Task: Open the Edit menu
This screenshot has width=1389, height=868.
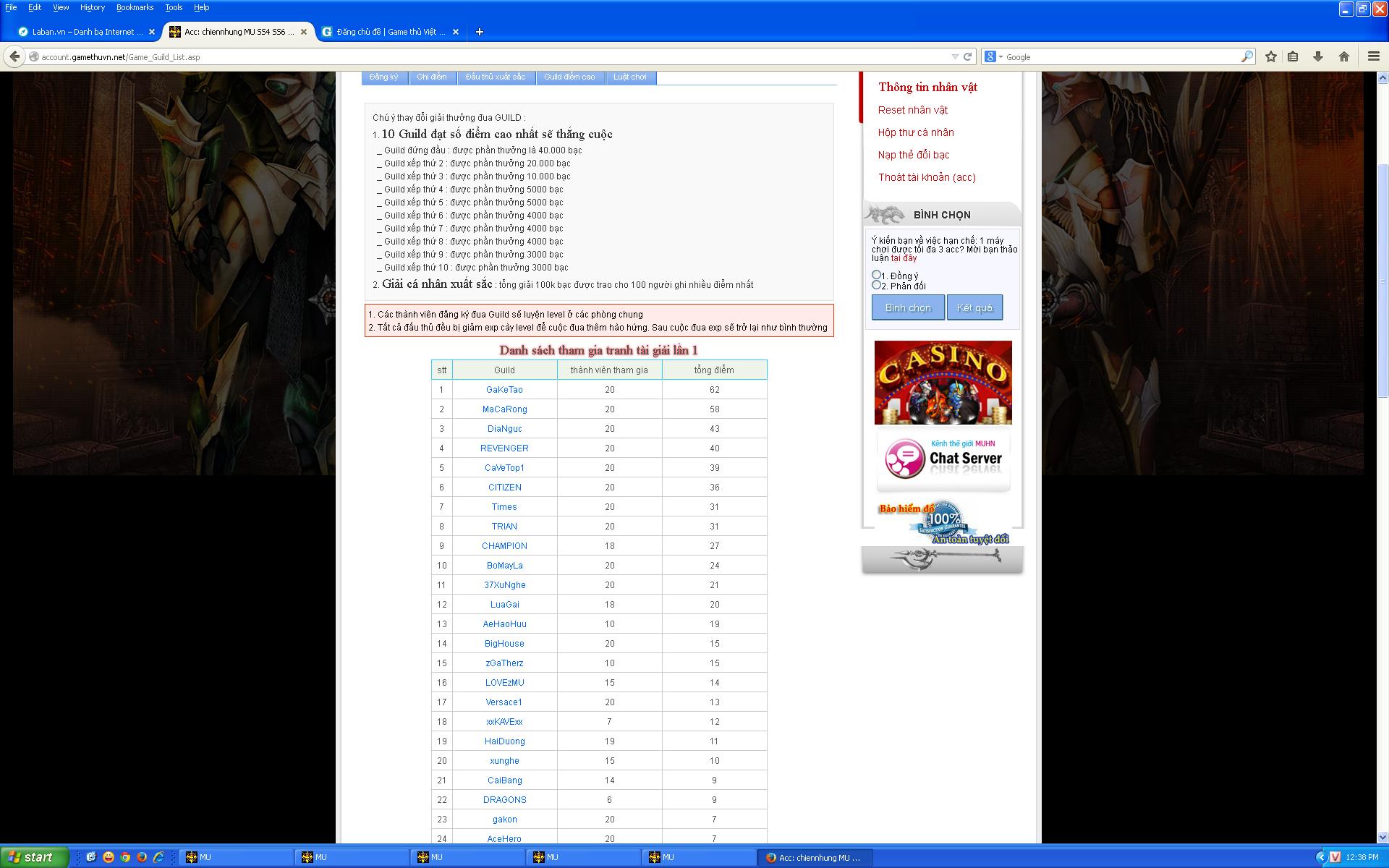Action: point(35,7)
